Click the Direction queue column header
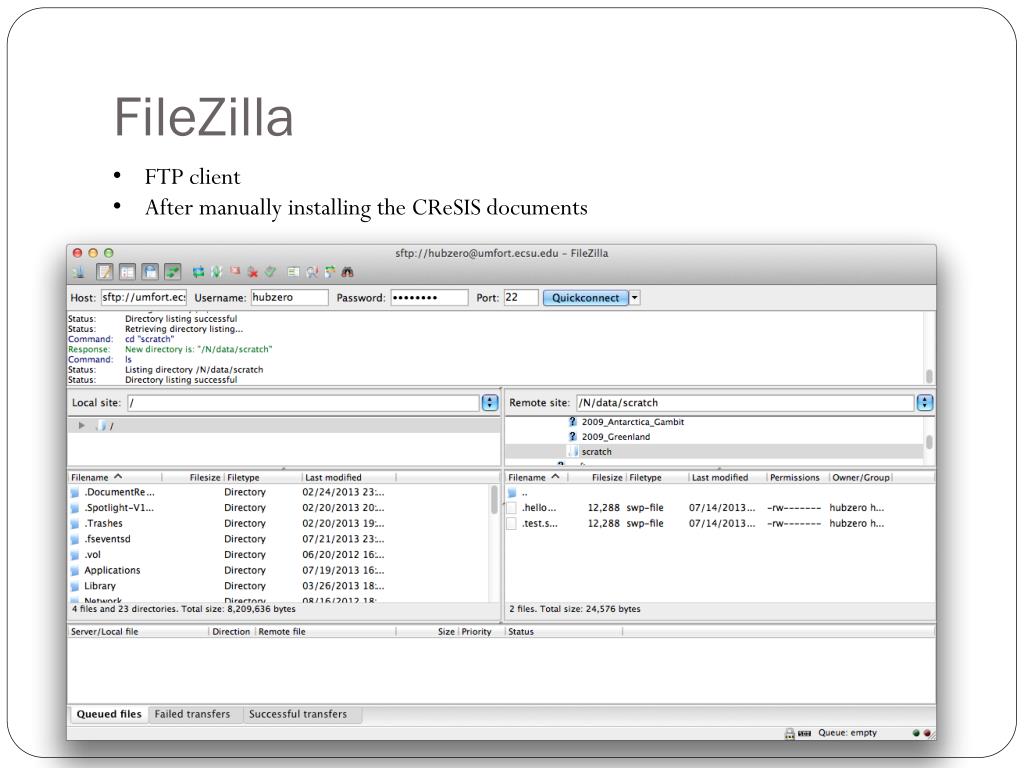 point(231,632)
